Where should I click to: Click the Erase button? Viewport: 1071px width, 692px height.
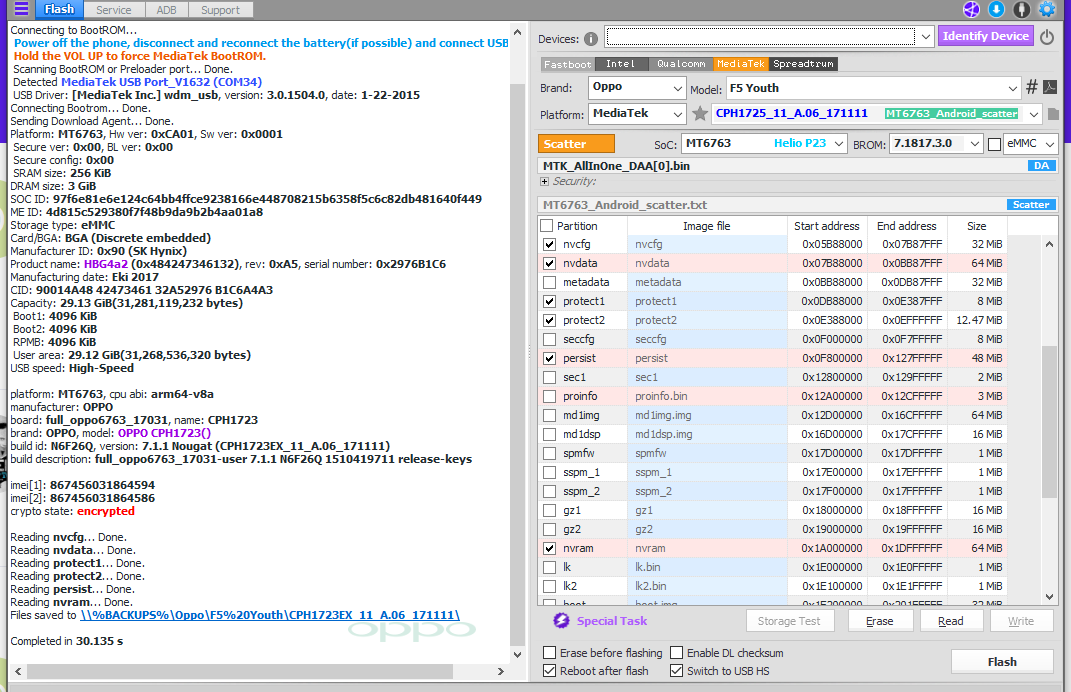pyautogui.click(x=880, y=621)
